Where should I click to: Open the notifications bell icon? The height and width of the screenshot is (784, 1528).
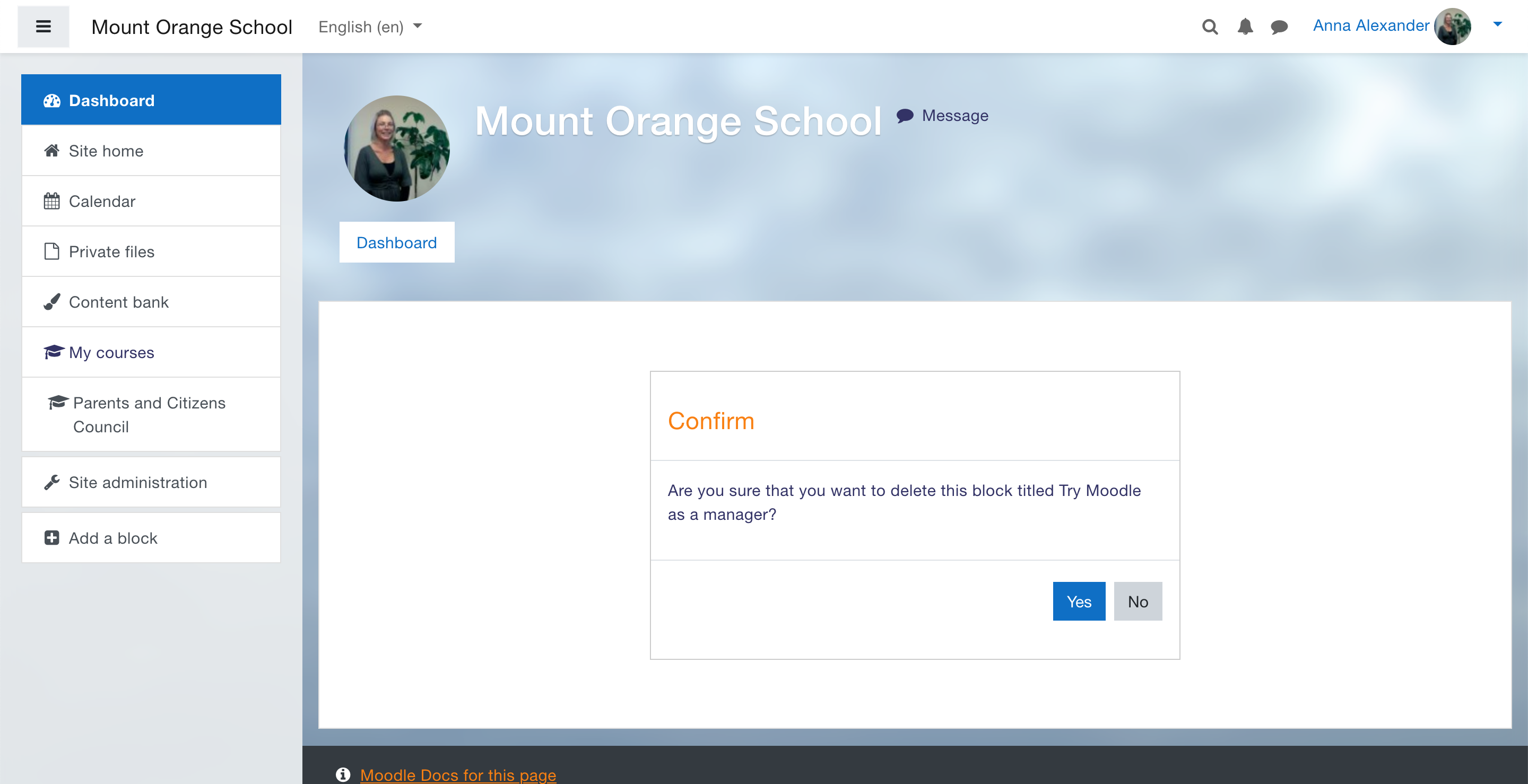tap(1245, 27)
